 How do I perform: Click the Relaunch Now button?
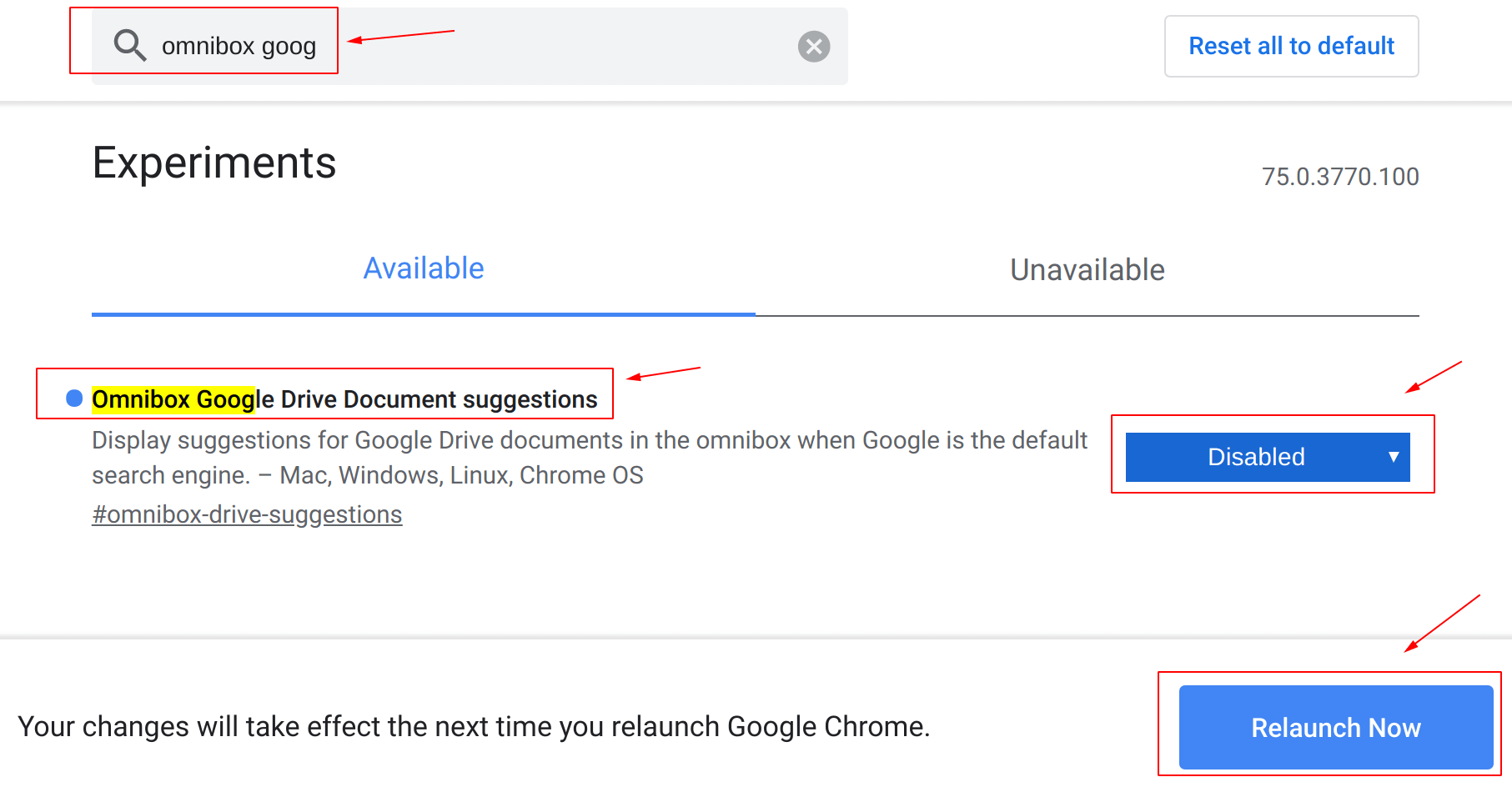tap(1336, 727)
